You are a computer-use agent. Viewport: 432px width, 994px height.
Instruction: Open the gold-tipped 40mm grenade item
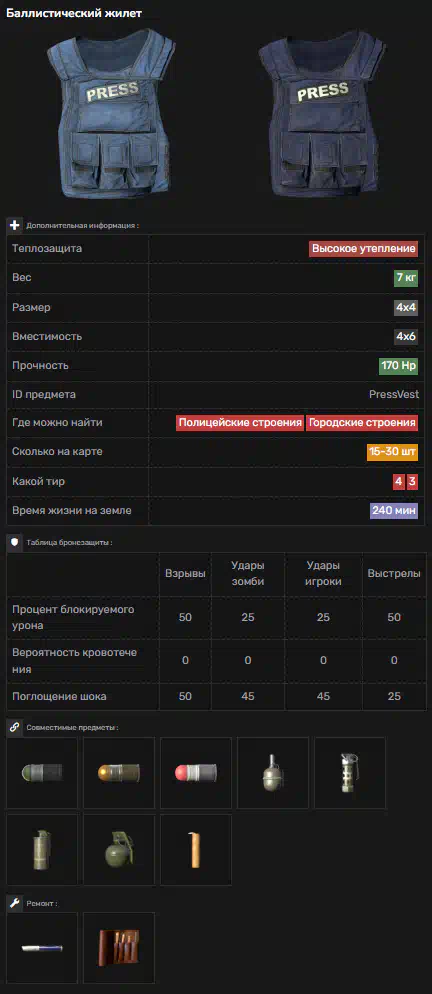pyautogui.click(x=119, y=773)
